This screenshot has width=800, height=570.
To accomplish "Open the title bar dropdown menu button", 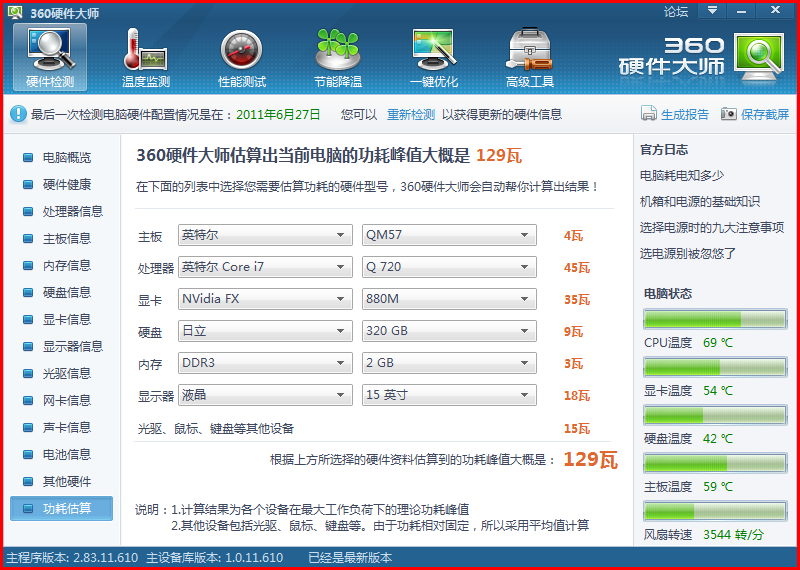I will 712,10.
